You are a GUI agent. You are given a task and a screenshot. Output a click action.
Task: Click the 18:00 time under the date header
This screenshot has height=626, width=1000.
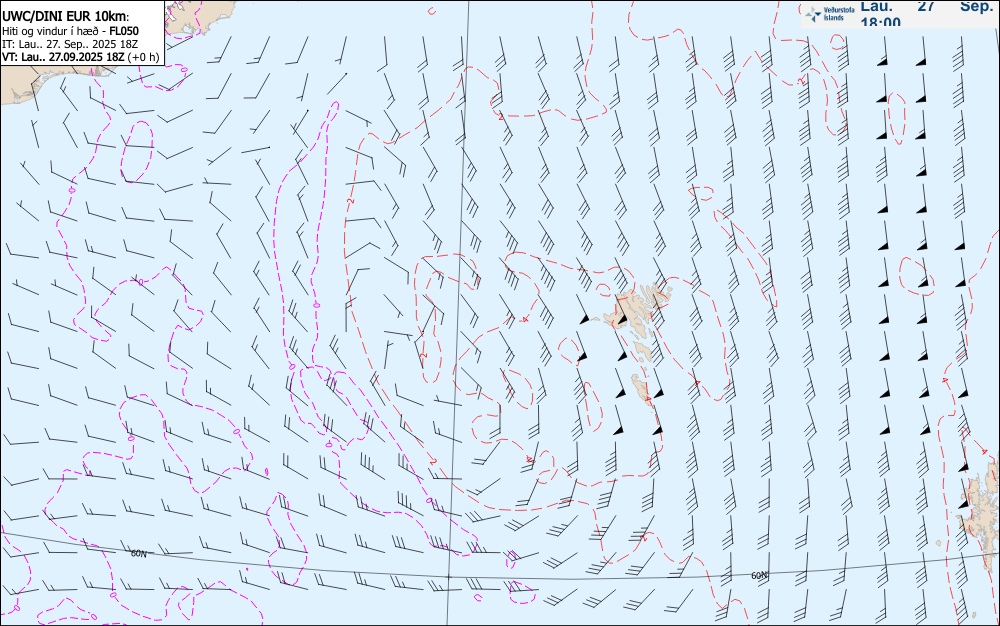point(881,22)
